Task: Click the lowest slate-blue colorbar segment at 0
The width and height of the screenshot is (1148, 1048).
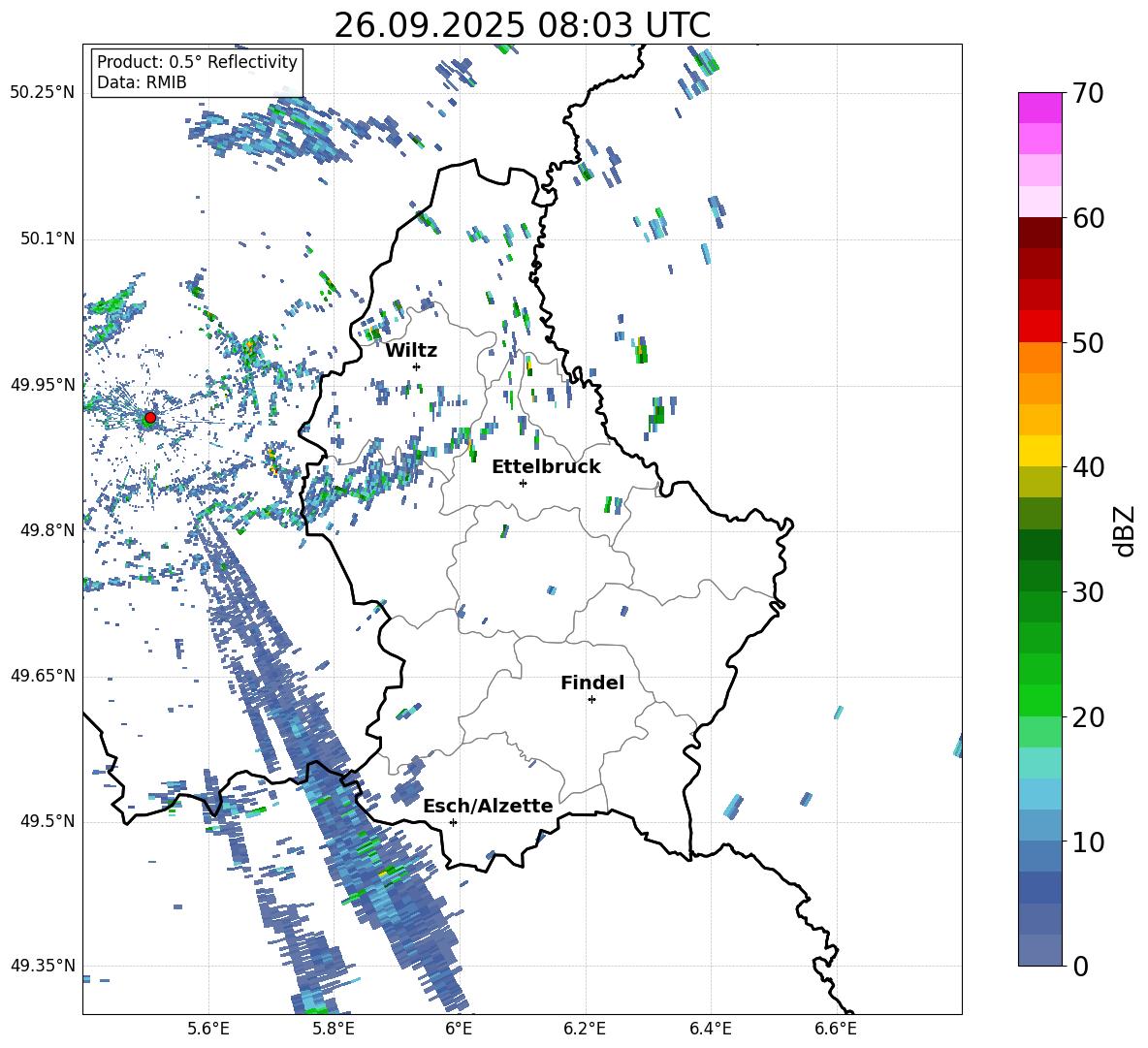Action: coord(1039,950)
